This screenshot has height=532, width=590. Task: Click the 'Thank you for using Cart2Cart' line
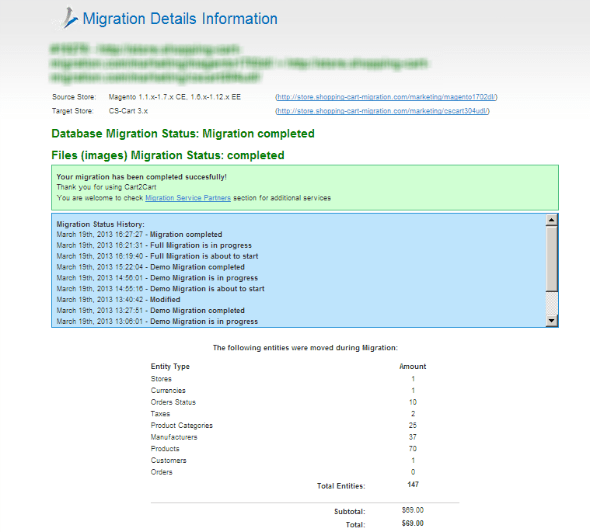point(106,187)
